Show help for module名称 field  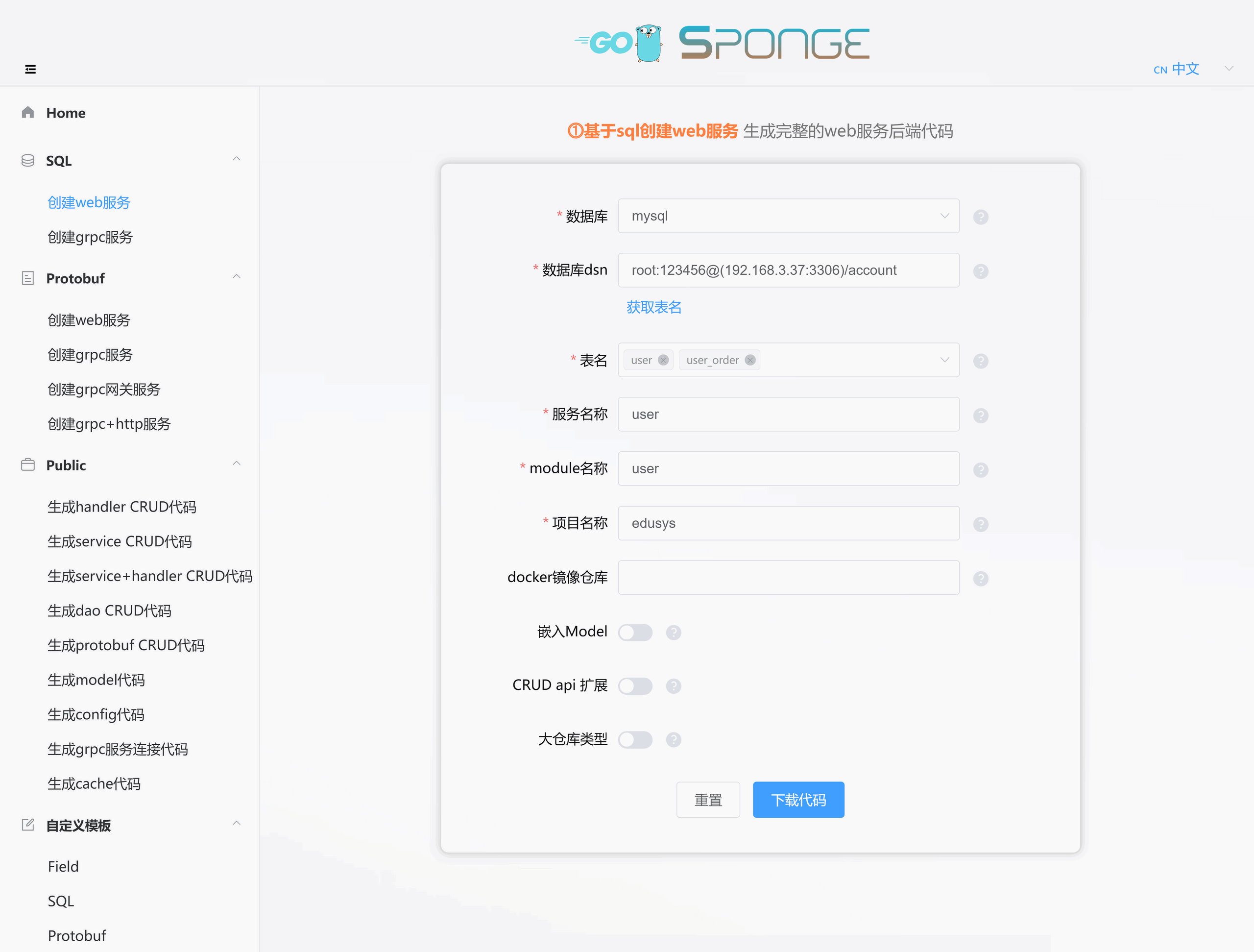coord(981,469)
